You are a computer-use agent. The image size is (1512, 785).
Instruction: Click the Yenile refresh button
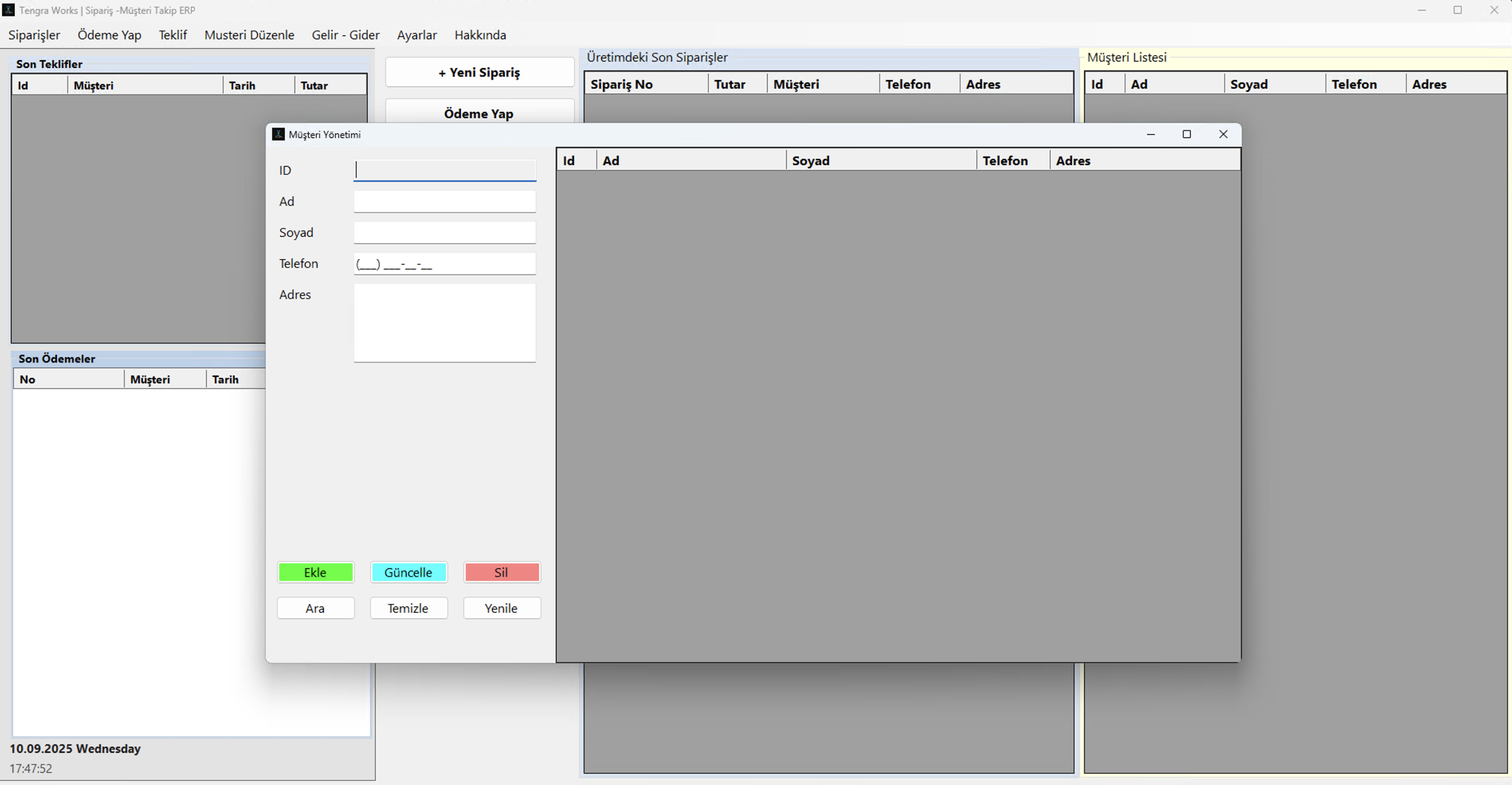pos(501,608)
